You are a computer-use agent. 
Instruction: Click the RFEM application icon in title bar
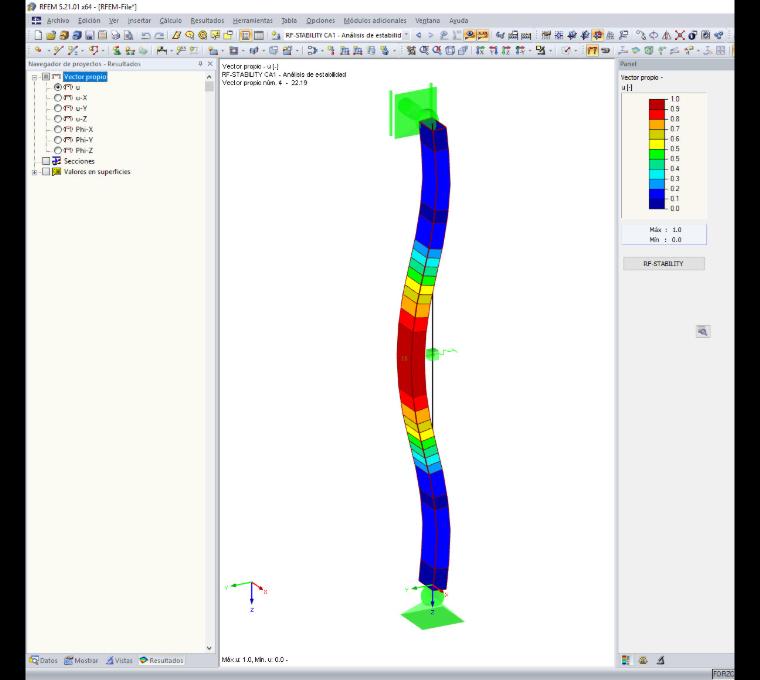click(32, 7)
